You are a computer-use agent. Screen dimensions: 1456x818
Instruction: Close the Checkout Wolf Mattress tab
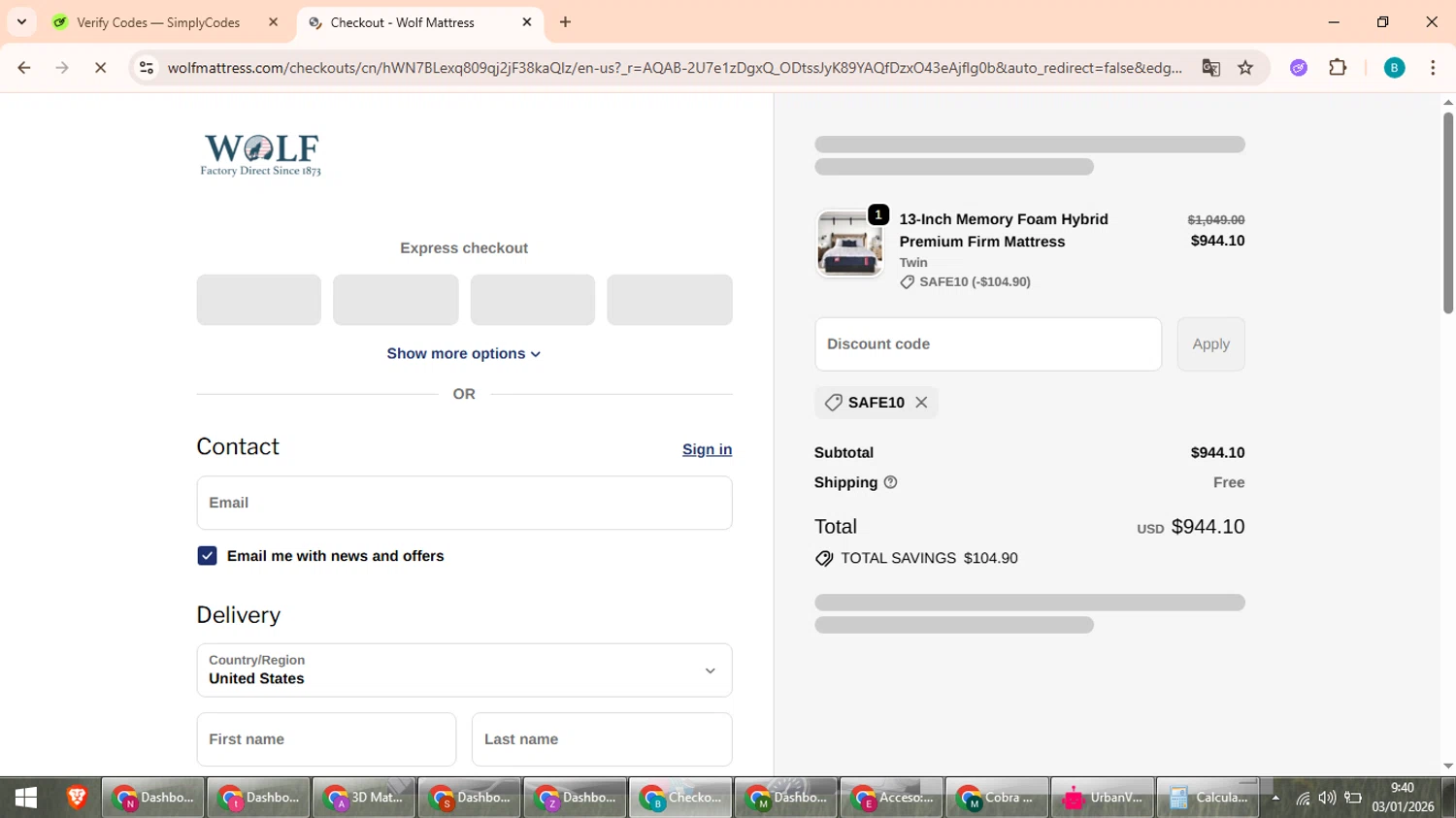coord(527,22)
